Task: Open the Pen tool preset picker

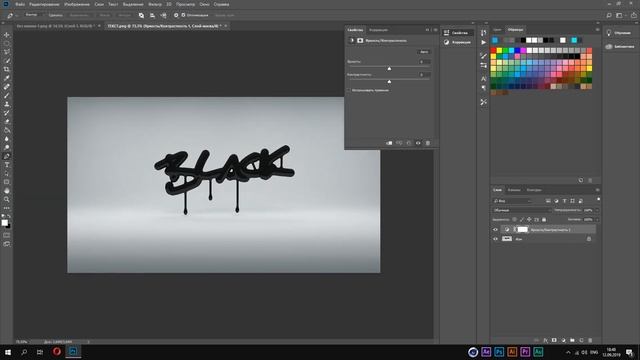Action: tap(12, 15)
